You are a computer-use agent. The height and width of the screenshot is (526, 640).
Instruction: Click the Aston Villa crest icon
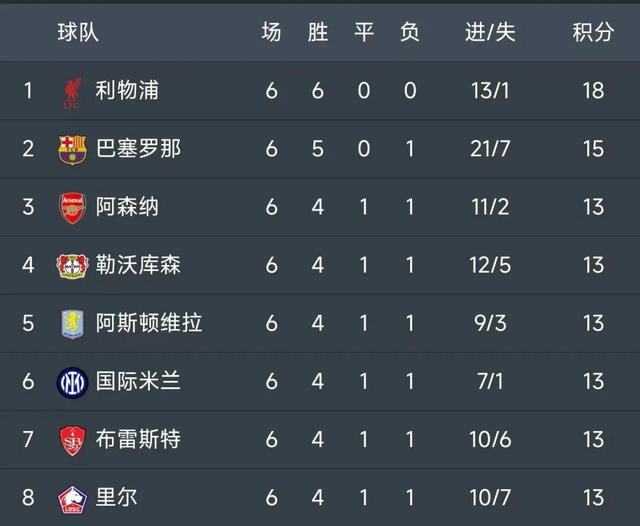tap(73, 323)
